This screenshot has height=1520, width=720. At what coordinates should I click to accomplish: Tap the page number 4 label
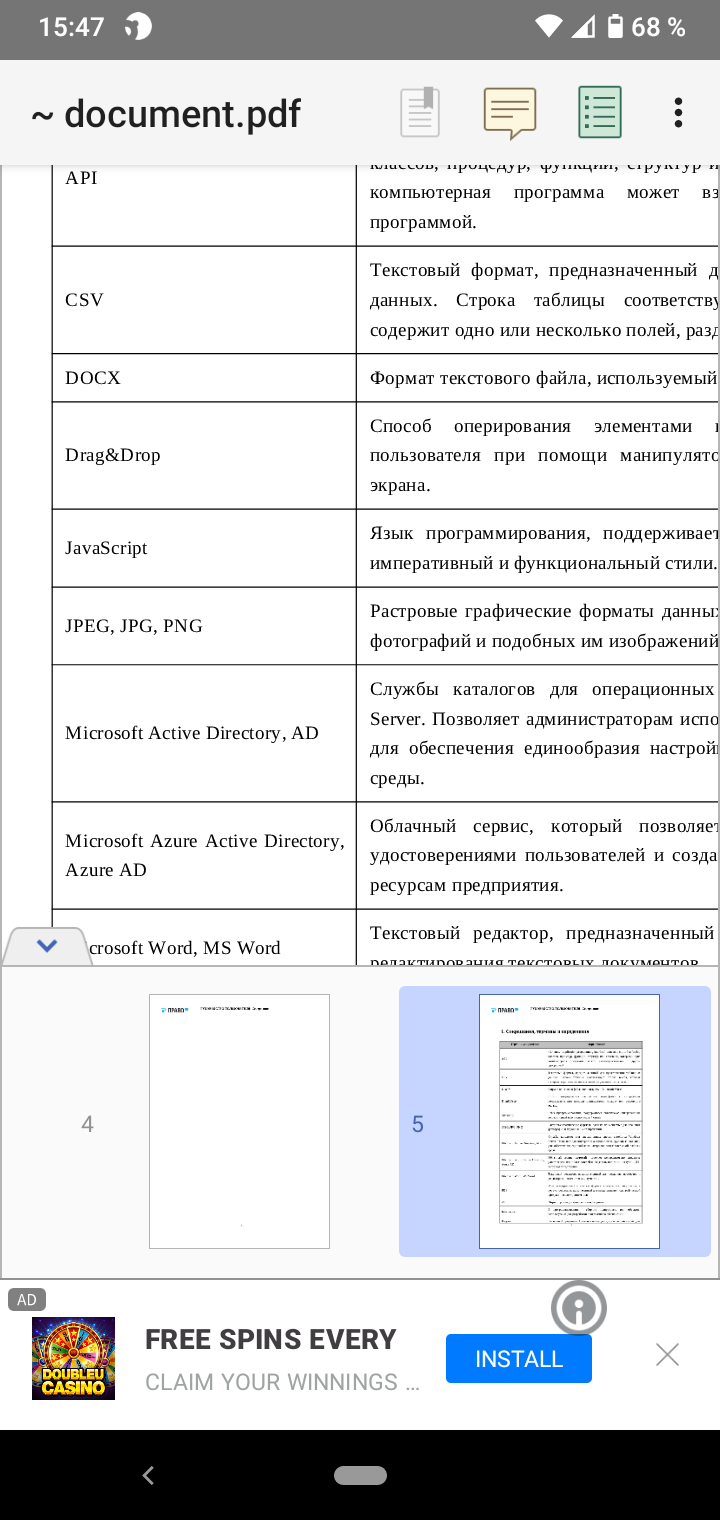pyautogui.click(x=87, y=1124)
